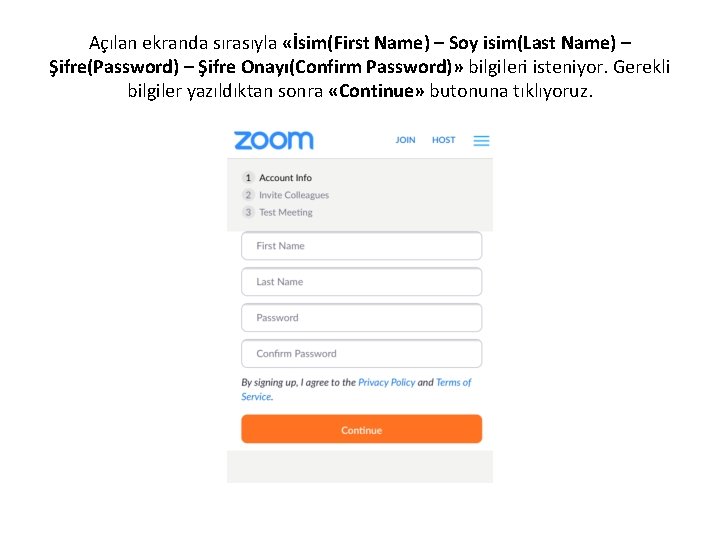
Task: Click the step 1 number circle
Action: [248, 178]
